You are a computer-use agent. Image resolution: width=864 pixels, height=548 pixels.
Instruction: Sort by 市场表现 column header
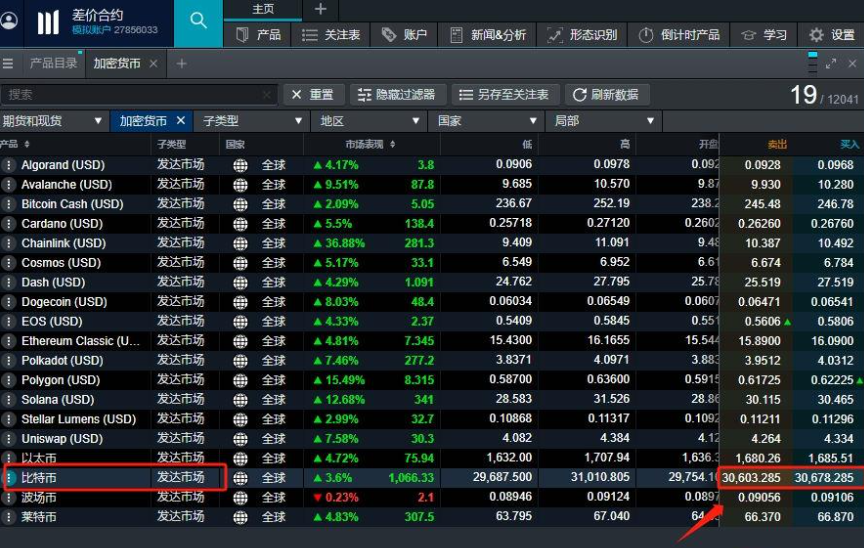pos(370,144)
